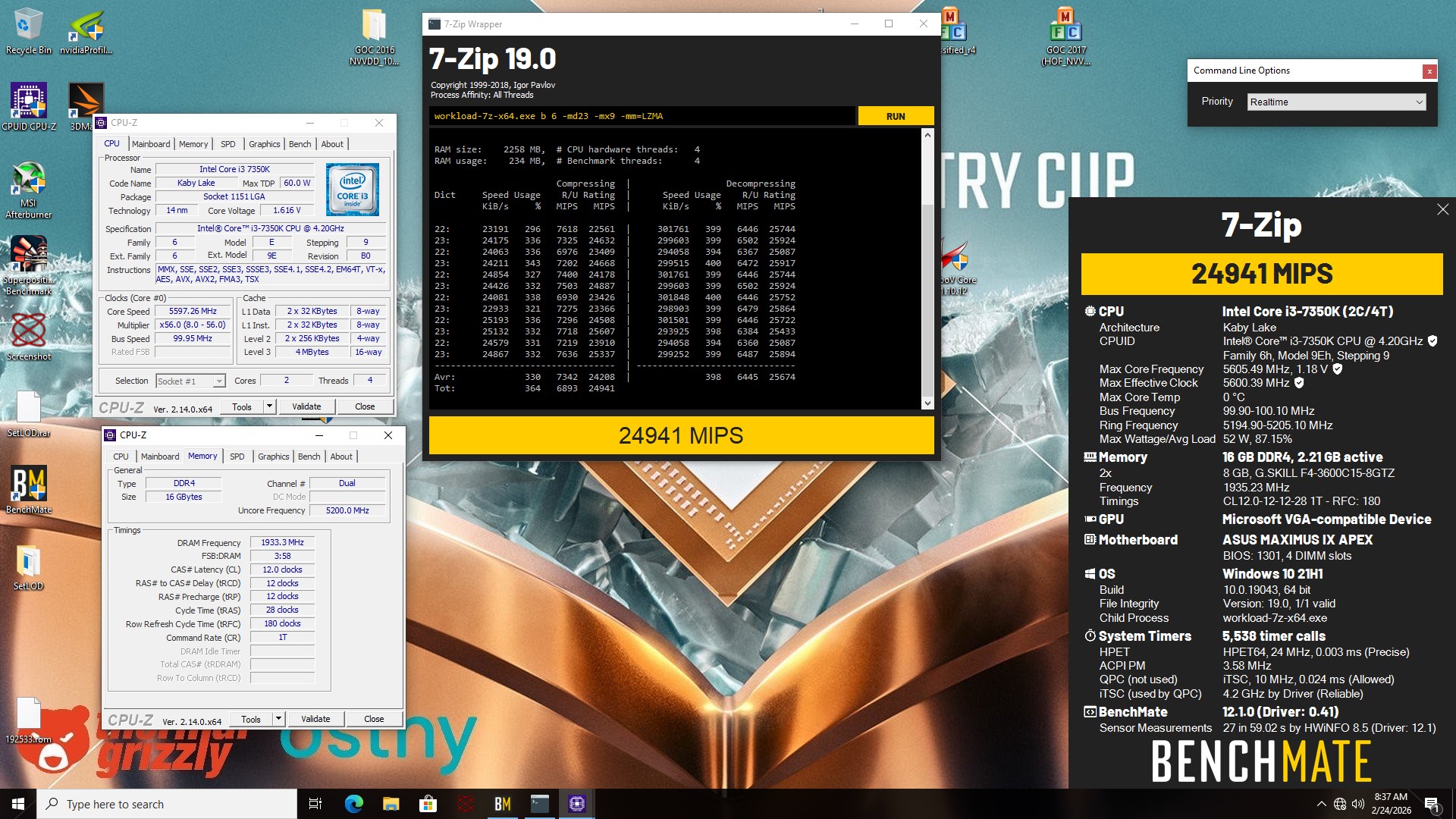Click the Windows Start button
Image resolution: width=1456 pixels, height=819 pixels.
point(18,804)
